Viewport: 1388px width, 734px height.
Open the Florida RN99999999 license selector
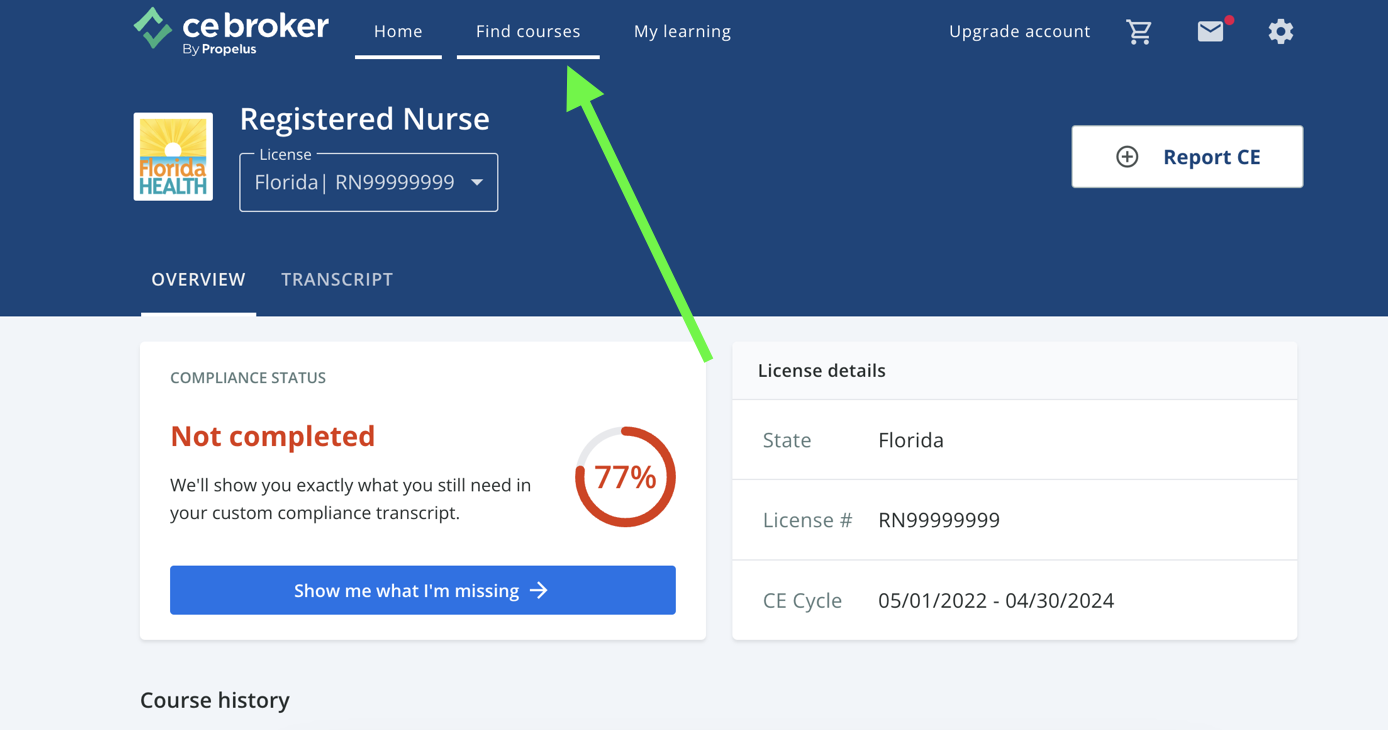pos(354,182)
